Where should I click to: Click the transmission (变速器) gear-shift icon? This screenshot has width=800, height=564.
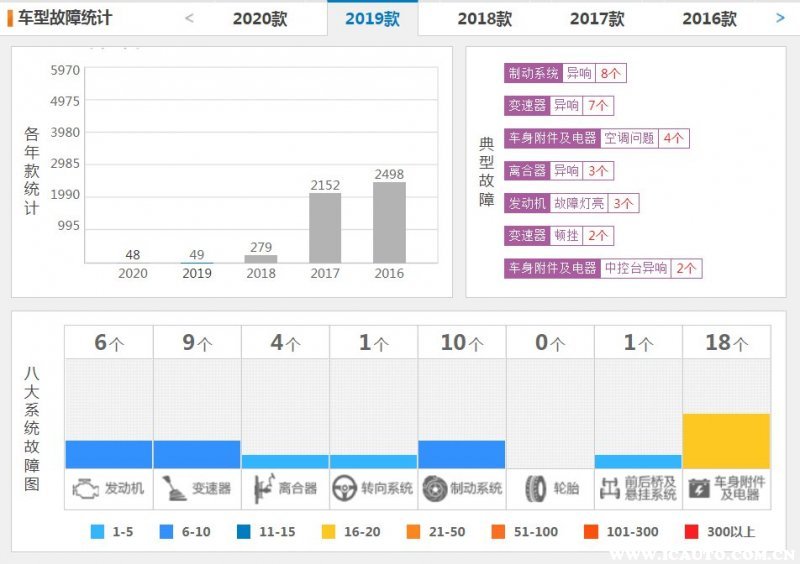click(x=174, y=488)
